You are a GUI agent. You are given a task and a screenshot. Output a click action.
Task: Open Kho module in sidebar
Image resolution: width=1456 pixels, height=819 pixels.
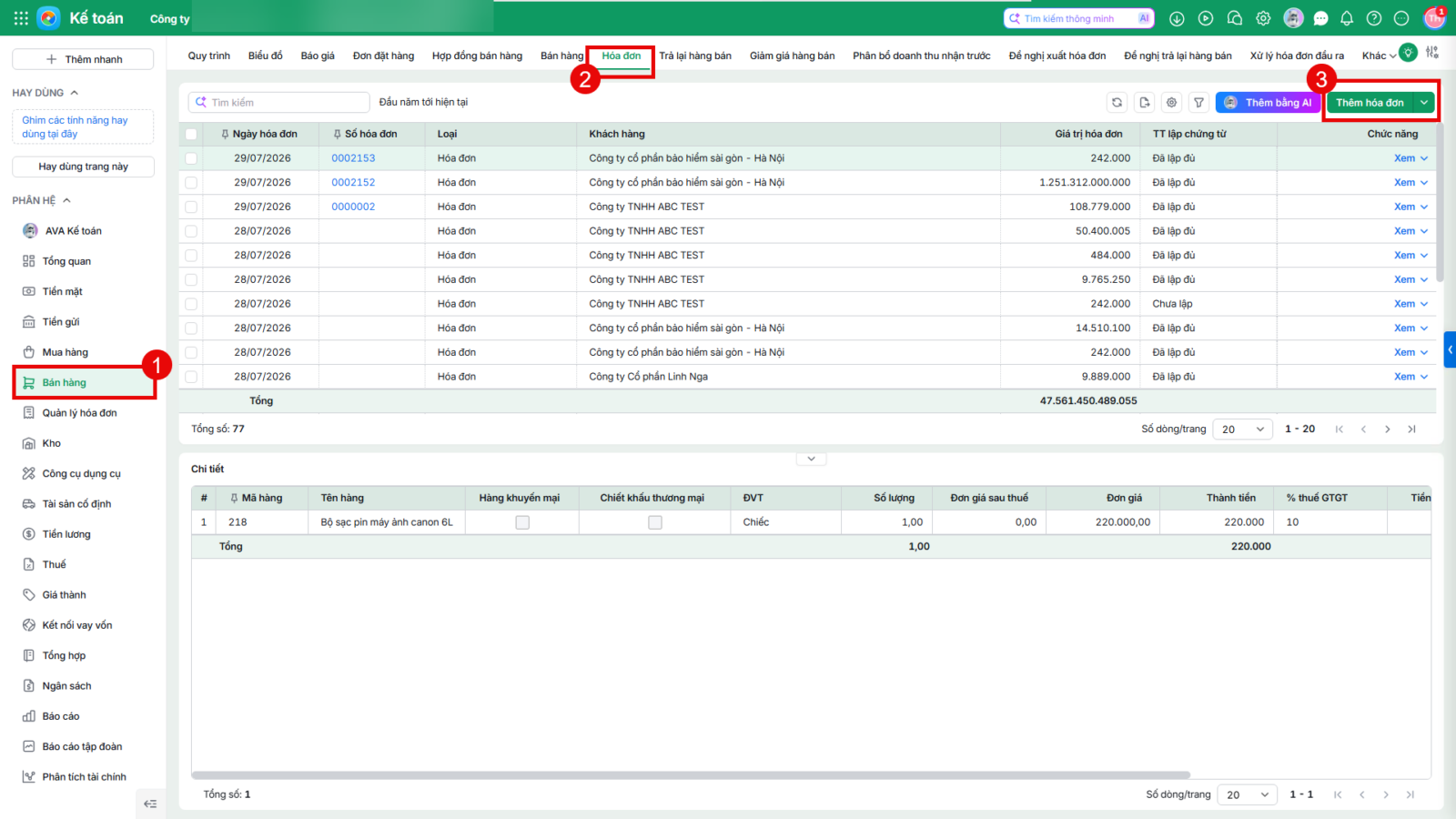point(51,443)
